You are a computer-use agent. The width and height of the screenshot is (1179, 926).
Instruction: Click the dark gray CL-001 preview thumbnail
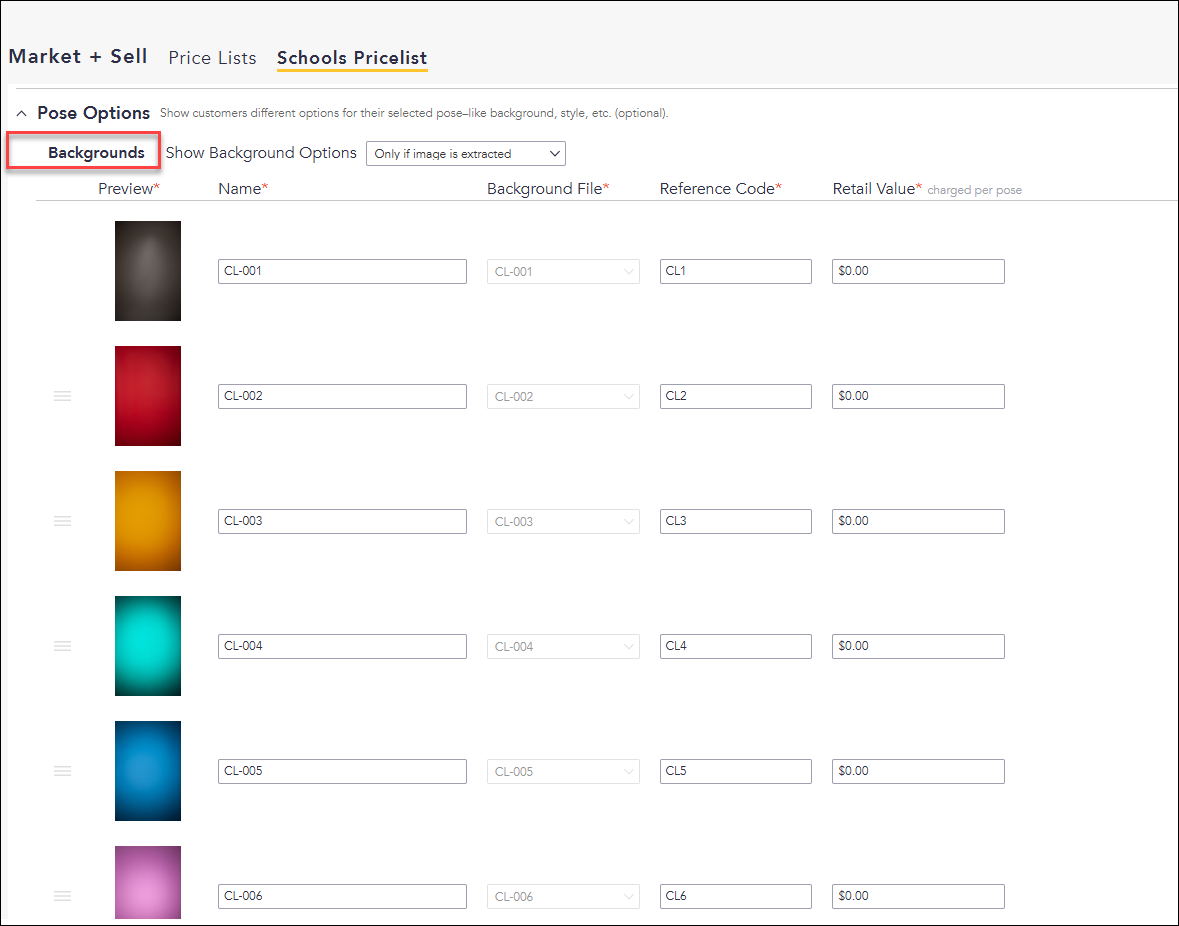(148, 271)
